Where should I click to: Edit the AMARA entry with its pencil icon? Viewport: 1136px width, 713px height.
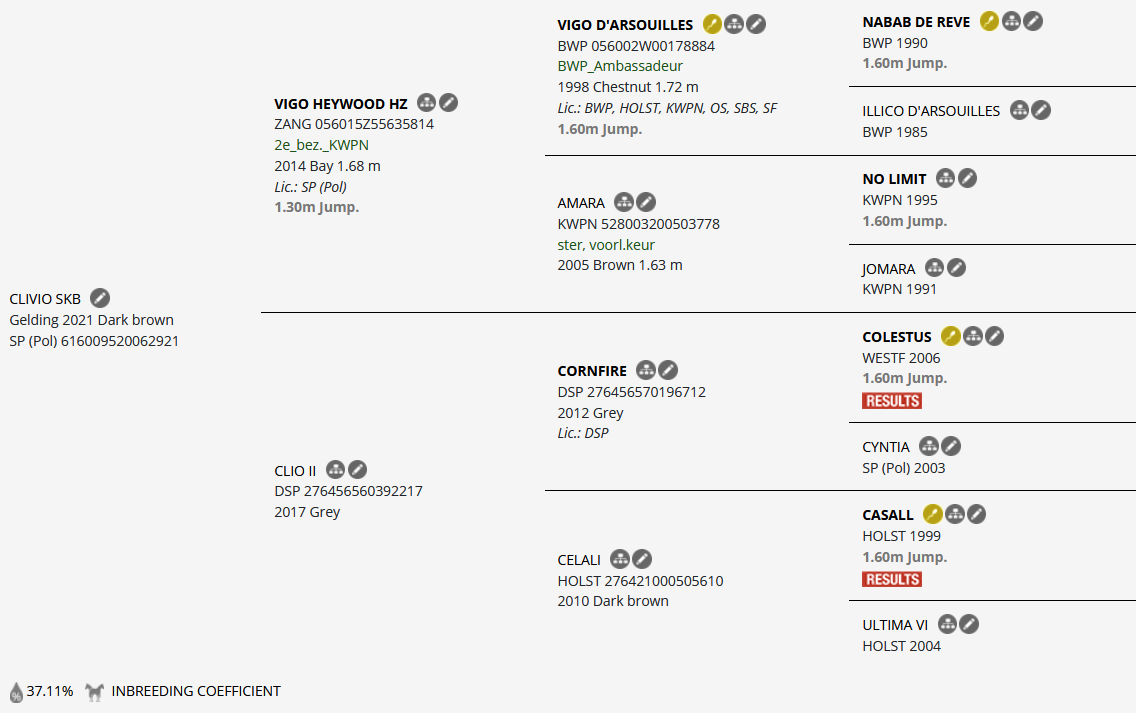646,202
